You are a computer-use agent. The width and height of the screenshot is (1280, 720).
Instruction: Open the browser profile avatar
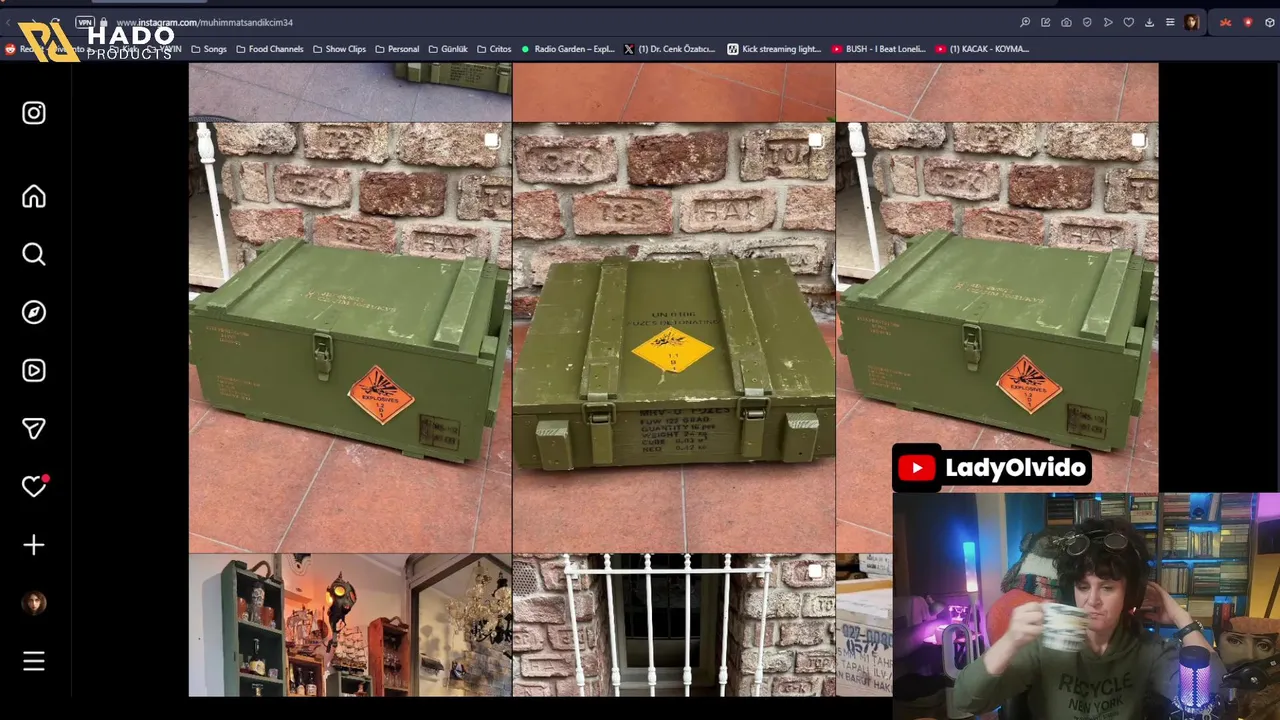coord(1192,22)
